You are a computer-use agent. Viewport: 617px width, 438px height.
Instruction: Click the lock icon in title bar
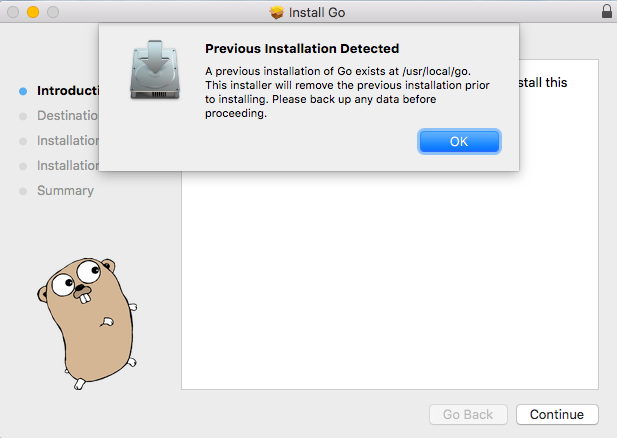pos(607,11)
